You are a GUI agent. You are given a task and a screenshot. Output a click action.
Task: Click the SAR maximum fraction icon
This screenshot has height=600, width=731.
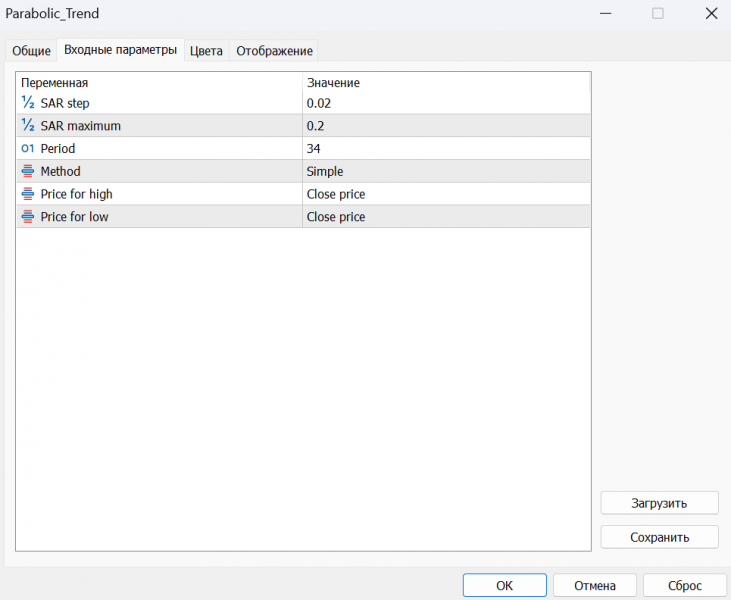point(27,126)
